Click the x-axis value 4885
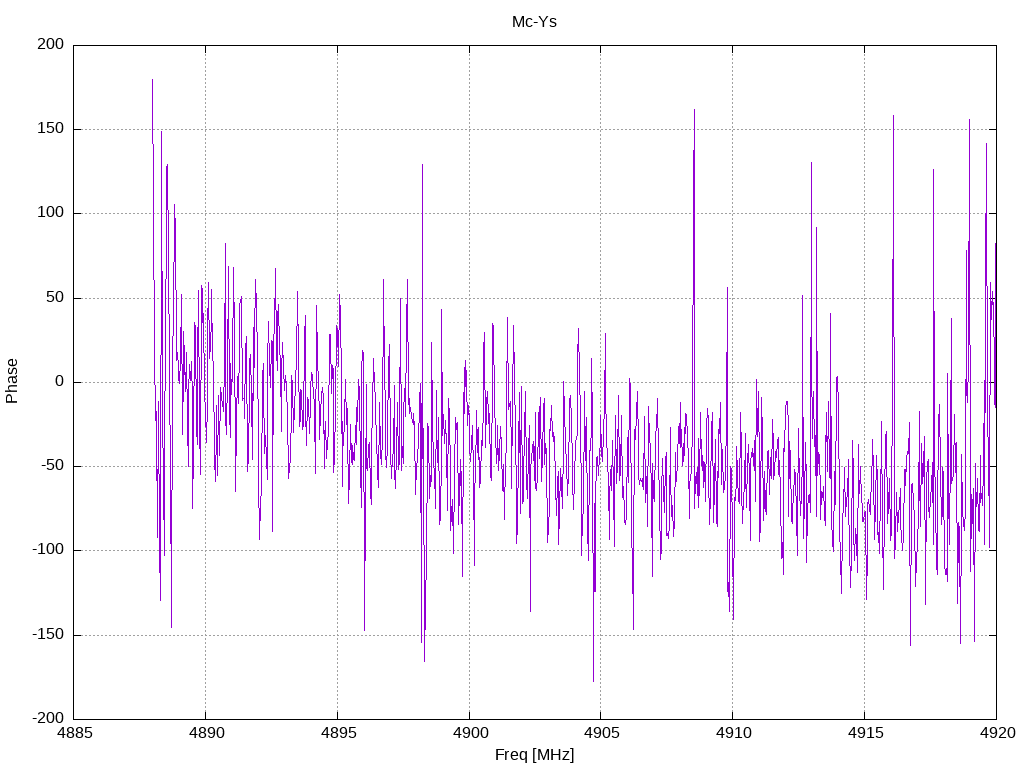Image resolution: width=1024 pixels, height=768 pixels. 74,733
